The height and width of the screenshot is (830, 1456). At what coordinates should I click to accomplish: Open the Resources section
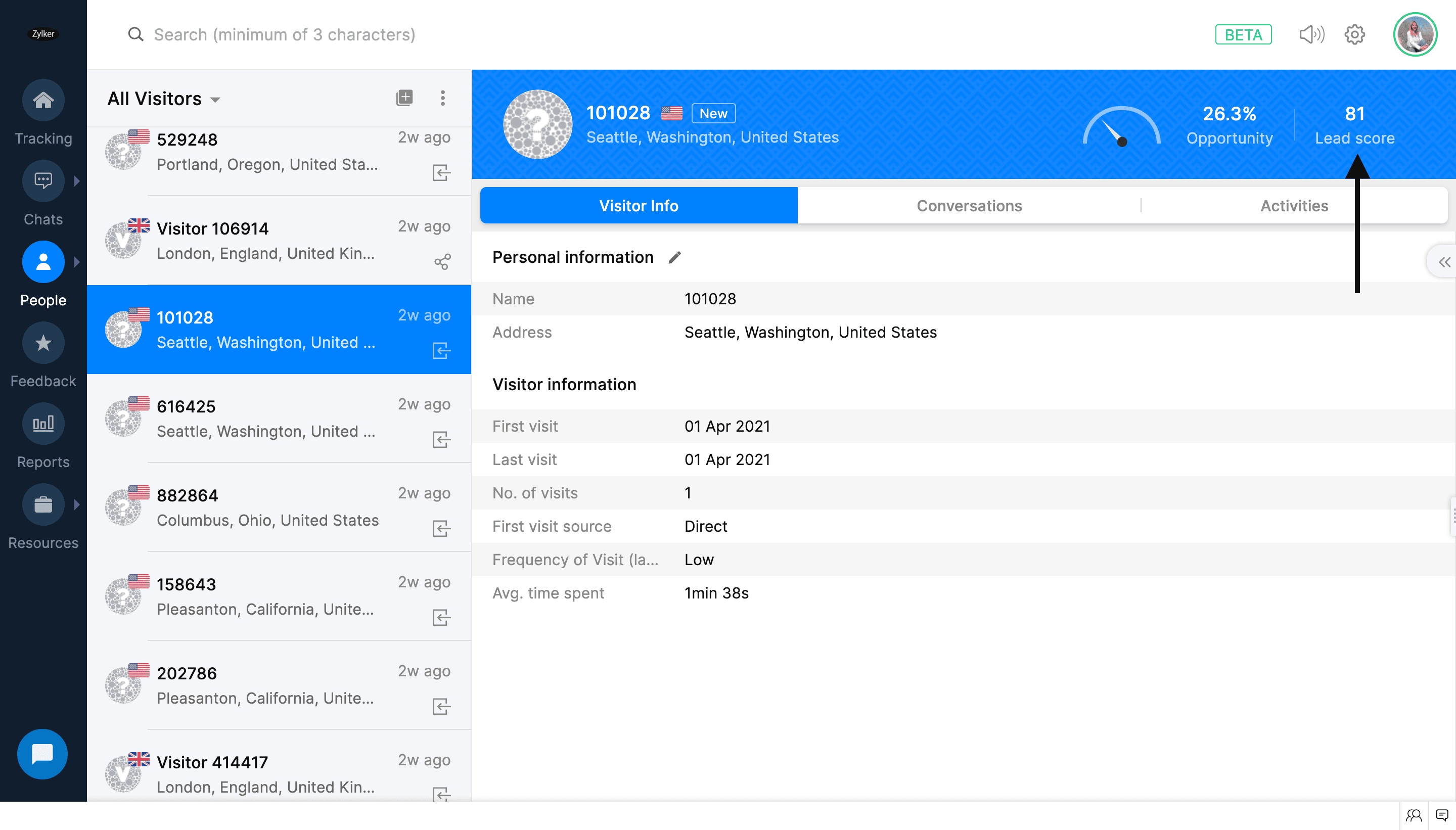(43, 504)
